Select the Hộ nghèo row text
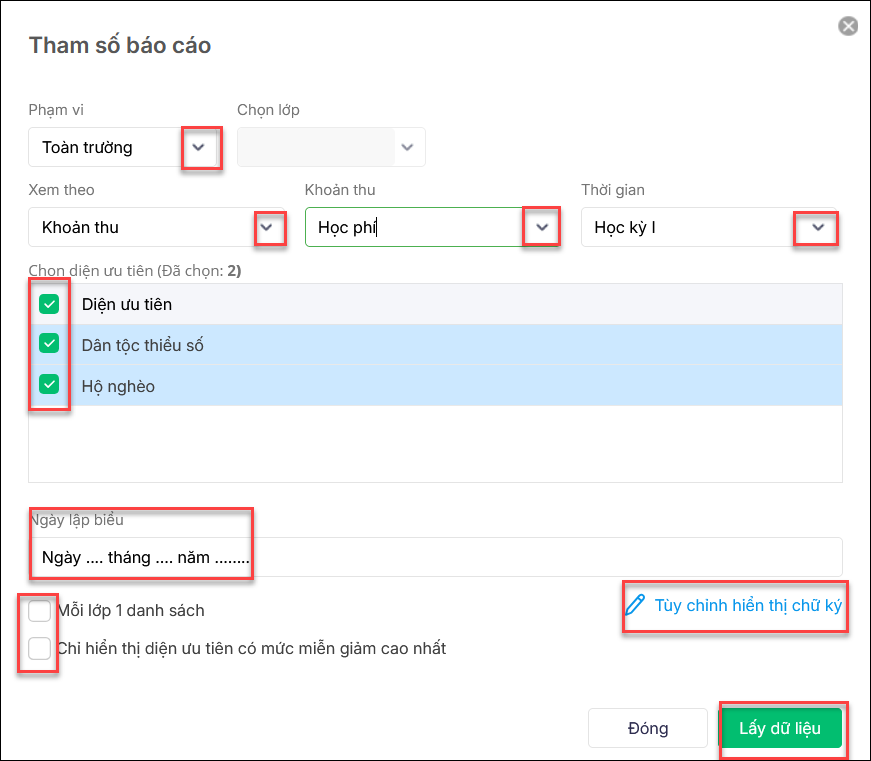This screenshot has width=871, height=761. 118,386
